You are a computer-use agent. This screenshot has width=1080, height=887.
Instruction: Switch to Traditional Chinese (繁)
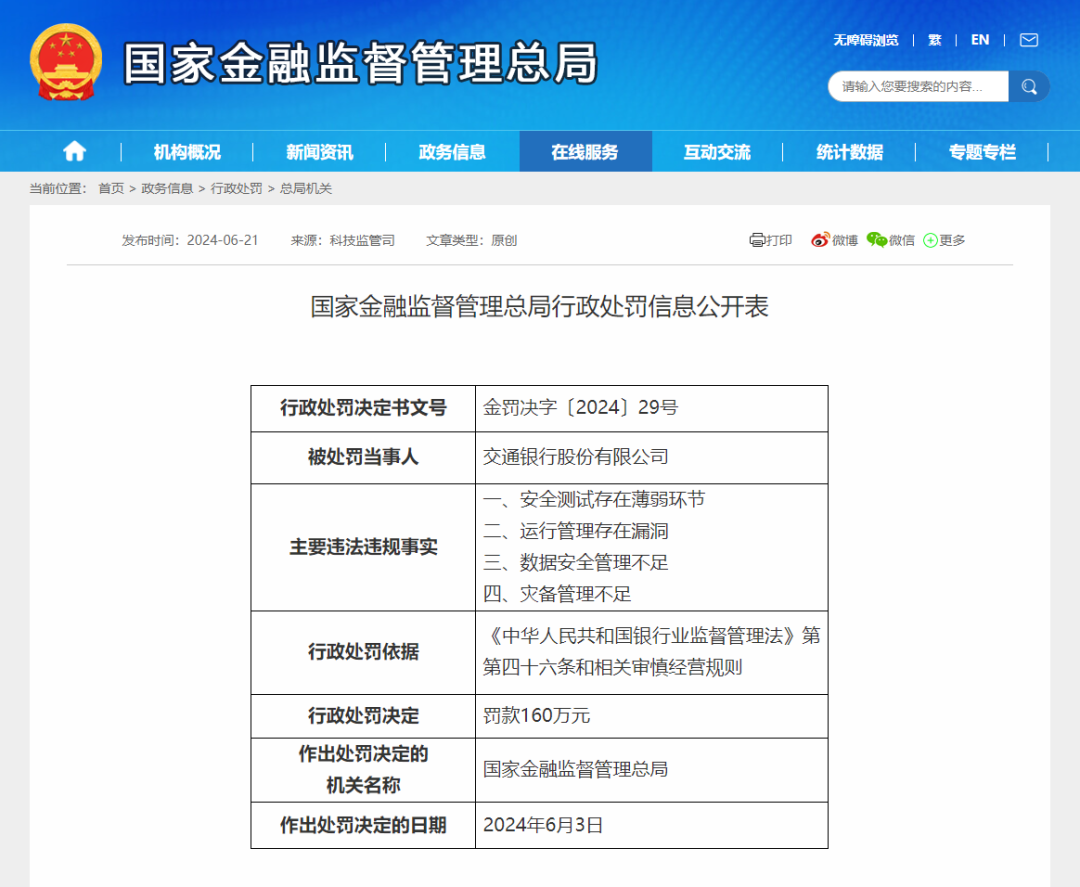tap(934, 40)
